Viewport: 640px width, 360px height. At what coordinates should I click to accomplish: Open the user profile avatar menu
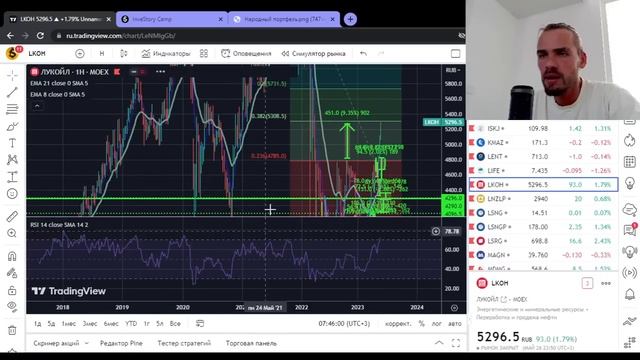point(13,53)
